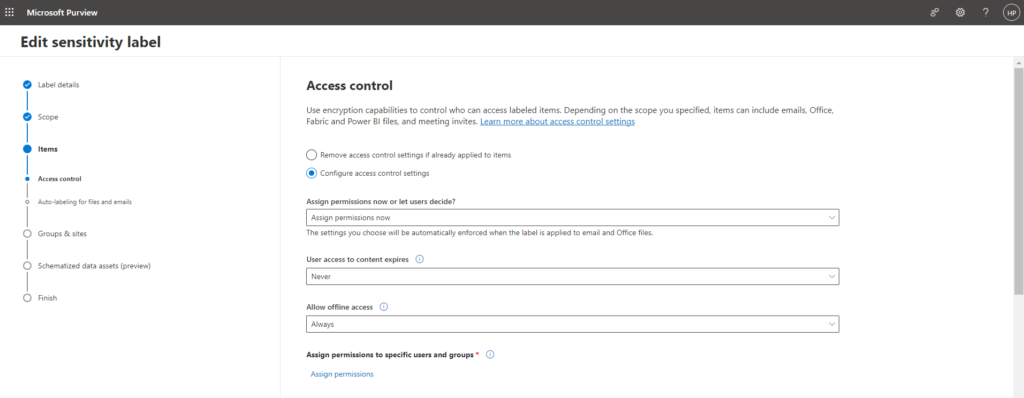Open the settings gear icon
Image resolution: width=1024 pixels, height=398 pixels.
pyautogui.click(x=960, y=12)
